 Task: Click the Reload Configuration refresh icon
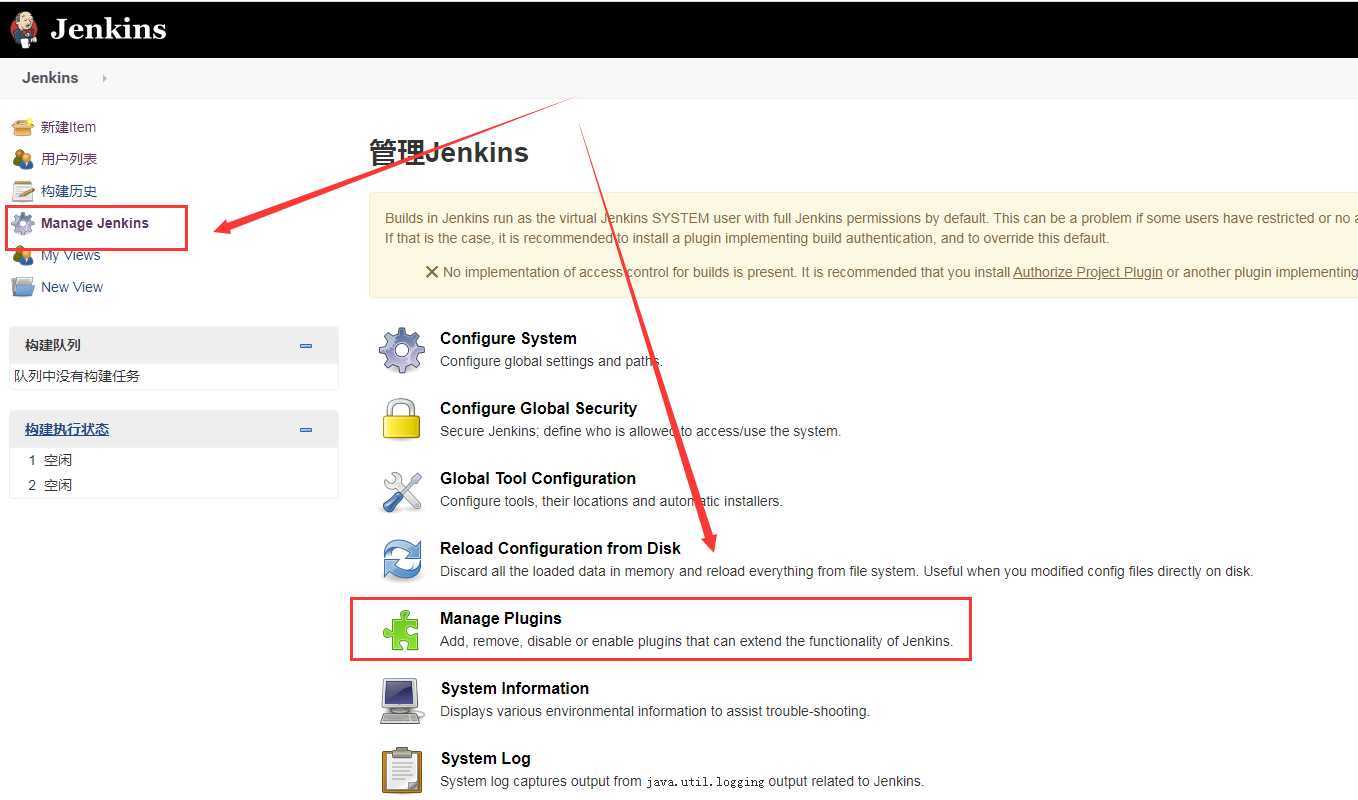(x=402, y=560)
